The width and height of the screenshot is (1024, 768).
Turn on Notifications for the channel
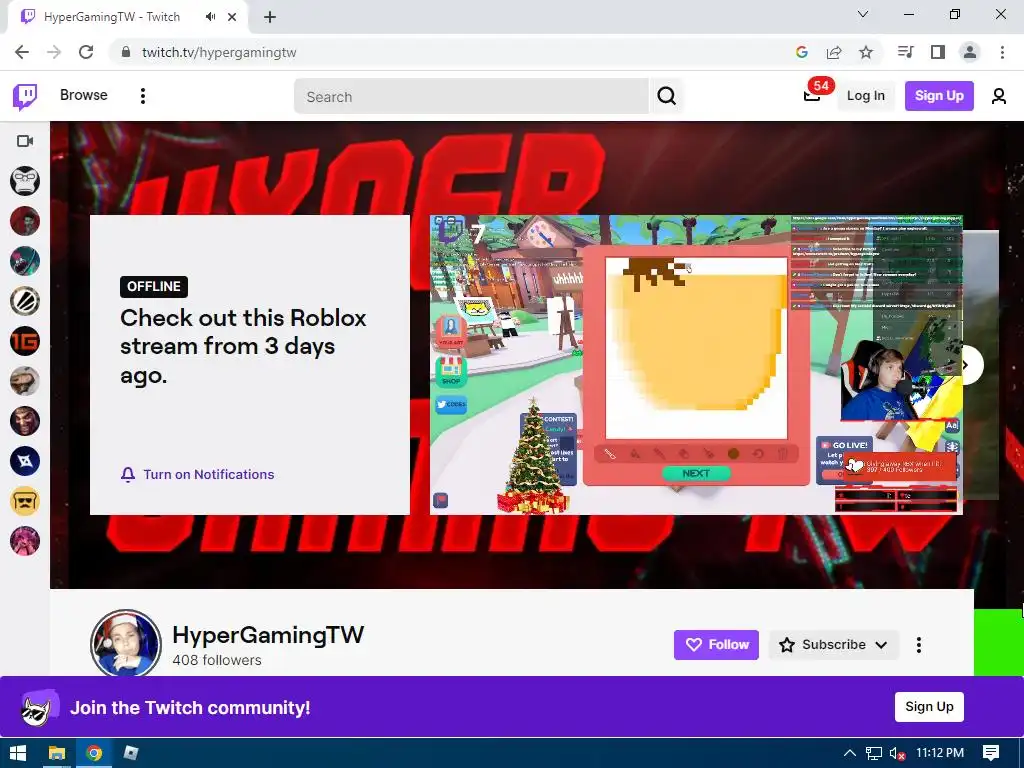(x=197, y=475)
